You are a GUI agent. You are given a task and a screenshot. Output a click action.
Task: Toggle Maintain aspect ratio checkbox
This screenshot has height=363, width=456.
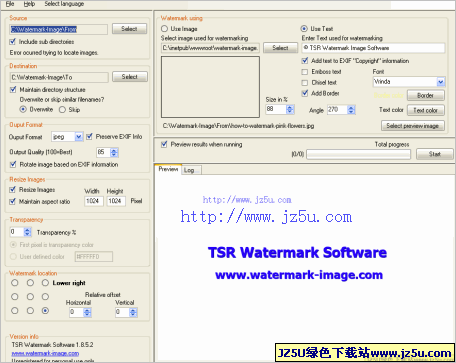tap(13, 201)
